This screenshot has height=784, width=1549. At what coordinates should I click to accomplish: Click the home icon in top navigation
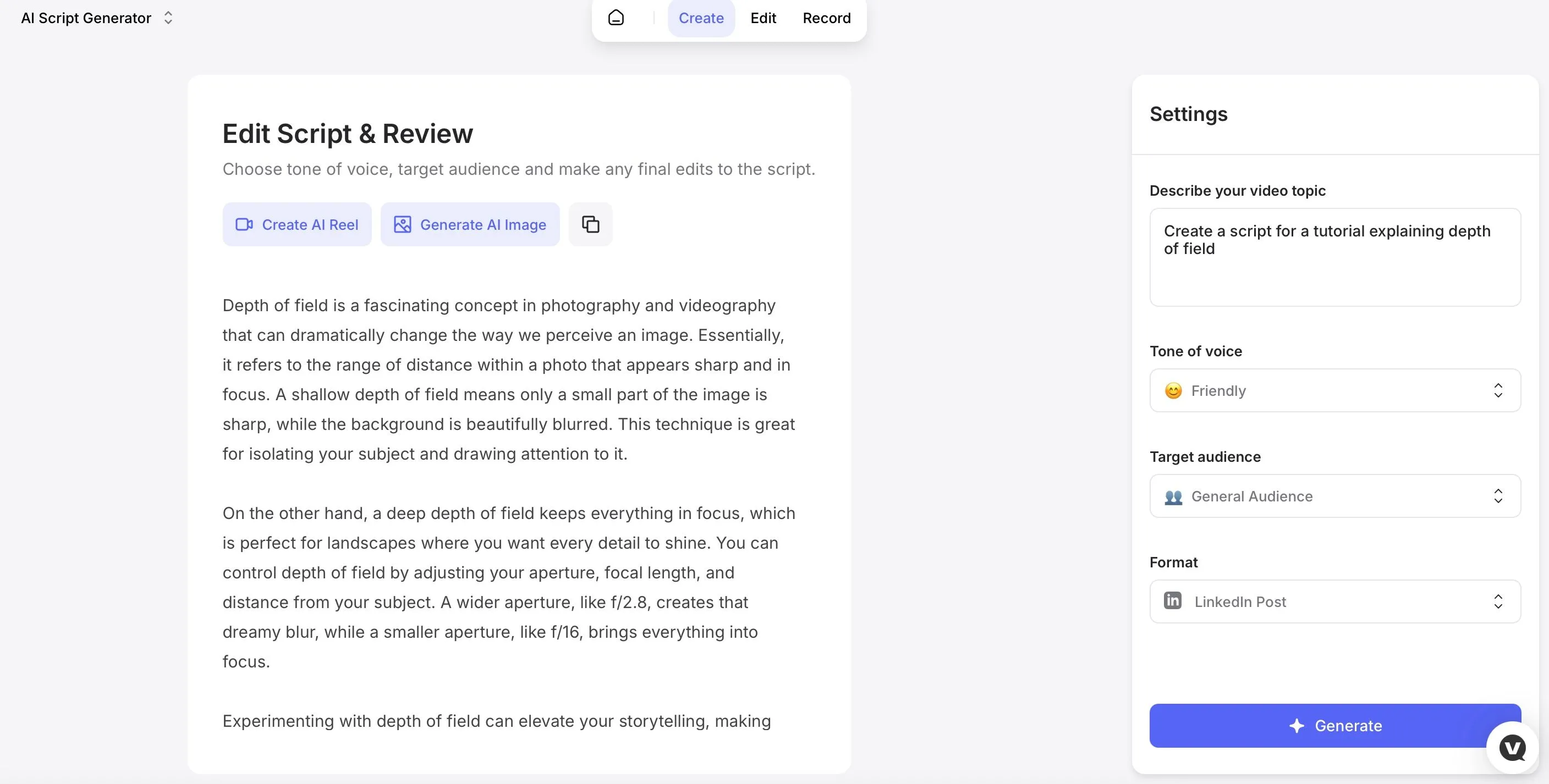tap(616, 18)
